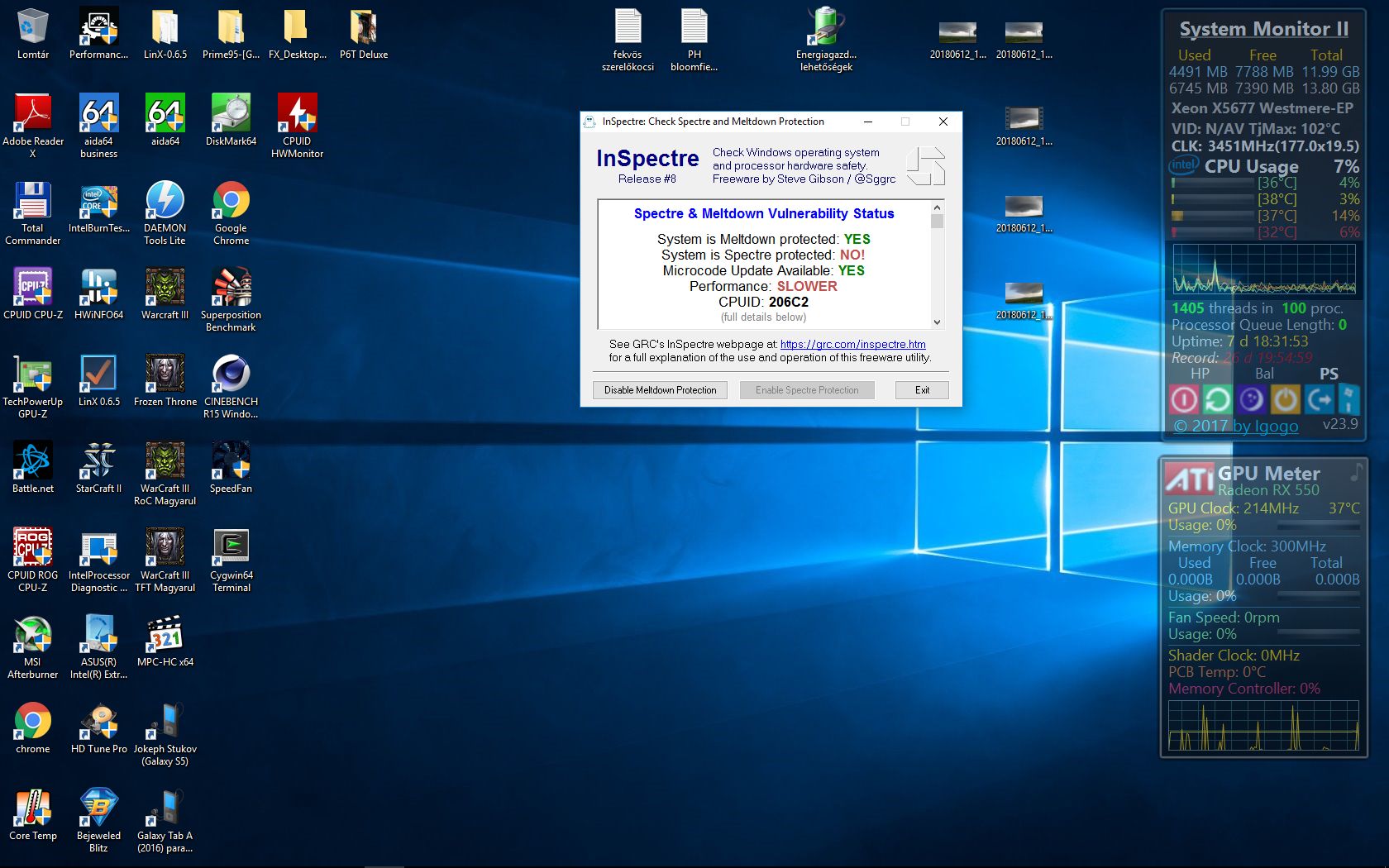
Task: Open the grc.com/inspectre.htm link
Action: 853,344
